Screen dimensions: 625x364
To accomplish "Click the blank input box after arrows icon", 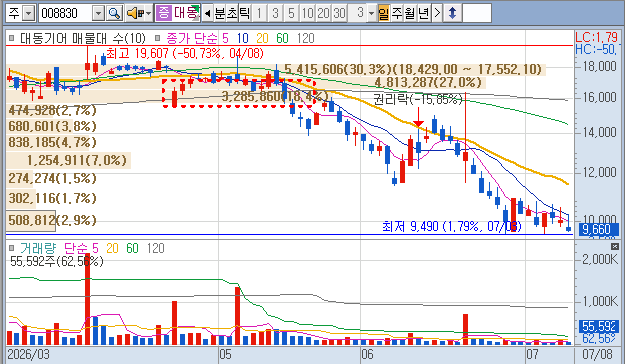I will coord(477,13).
